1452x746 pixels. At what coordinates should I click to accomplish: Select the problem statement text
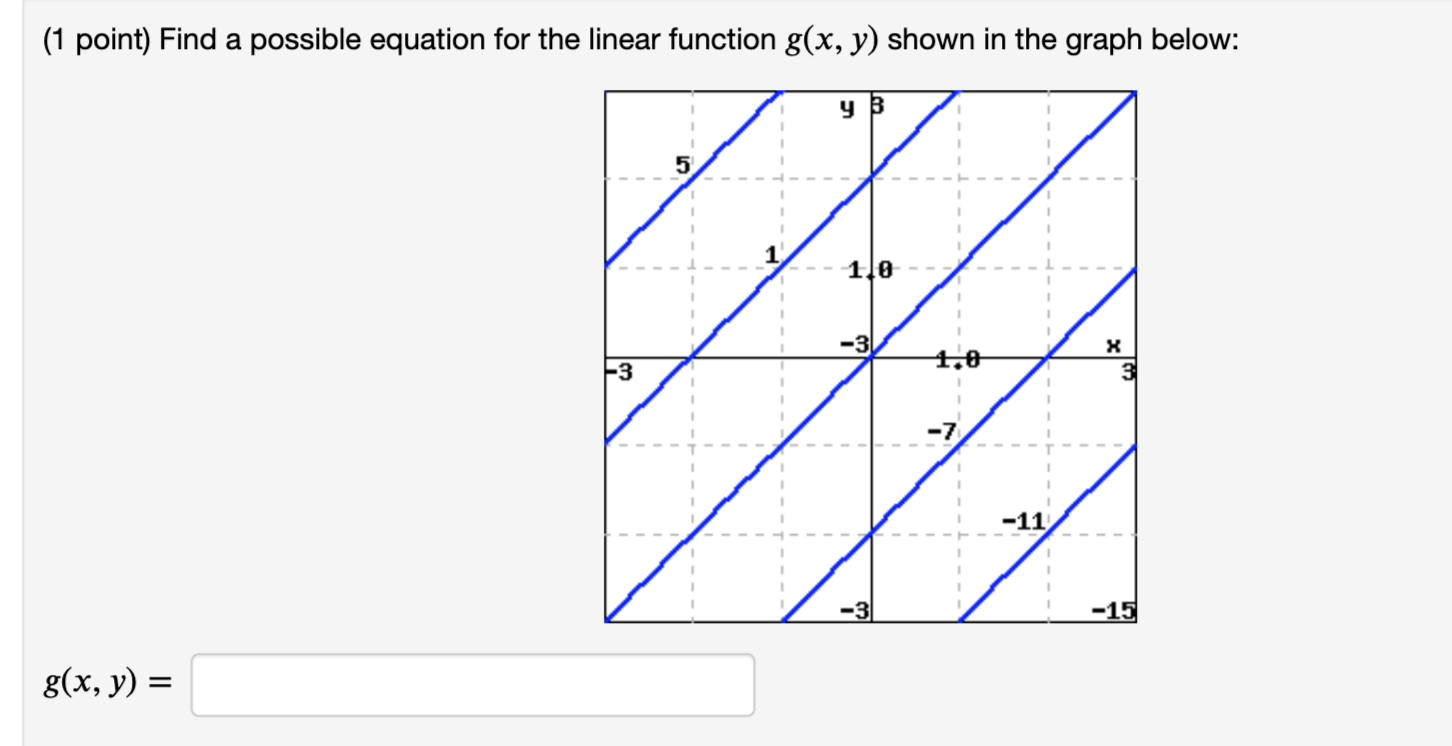(x=500, y=38)
